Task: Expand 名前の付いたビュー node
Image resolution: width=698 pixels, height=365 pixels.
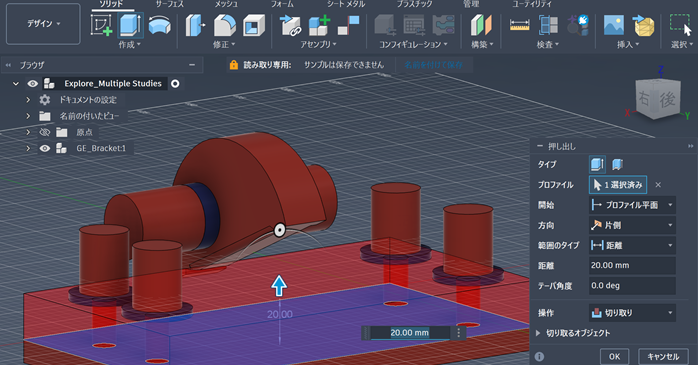Action: (x=28, y=116)
